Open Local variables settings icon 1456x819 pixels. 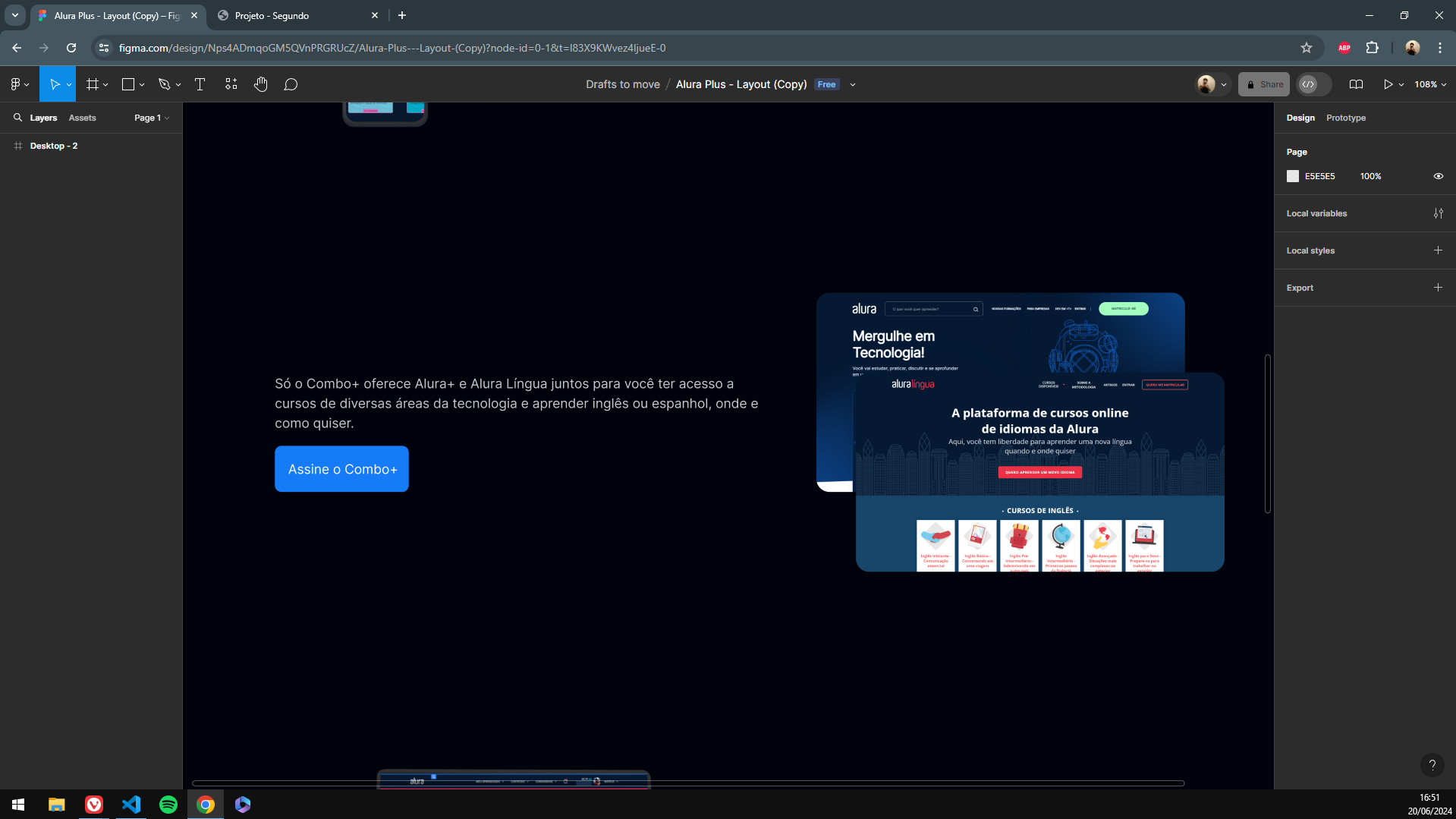[1438, 213]
